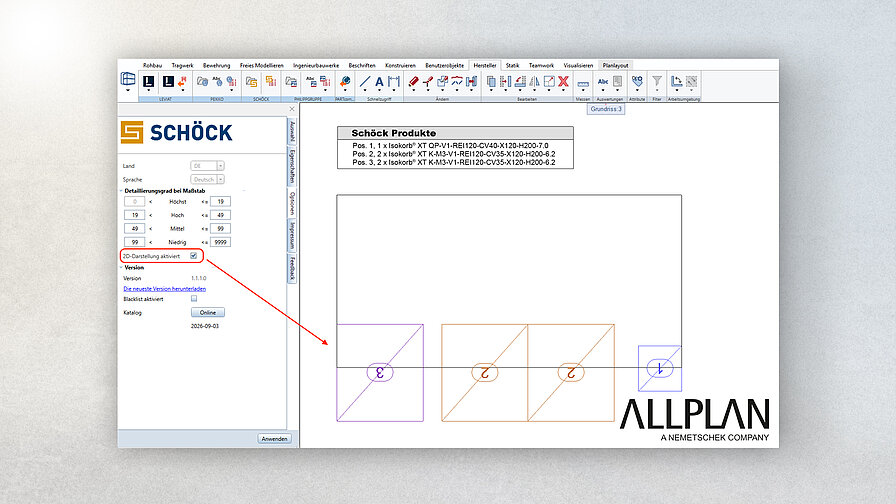
Task: Click the red pencil modify icon
Action: point(413,82)
